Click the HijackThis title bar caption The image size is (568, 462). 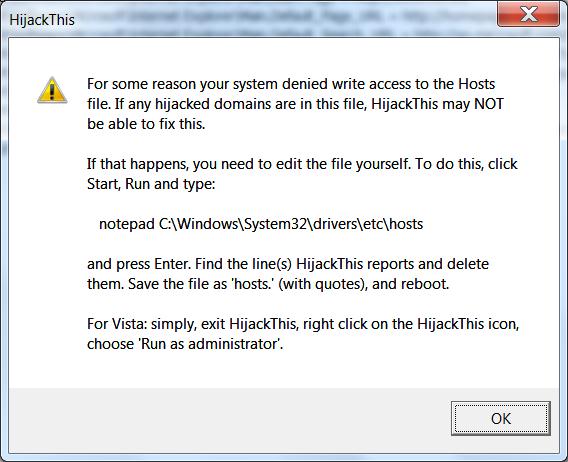point(42,20)
